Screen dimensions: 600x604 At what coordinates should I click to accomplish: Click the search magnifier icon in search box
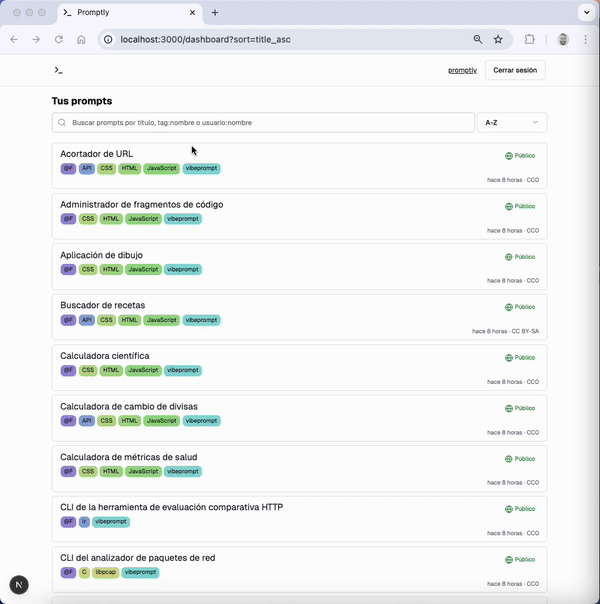coord(62,122)
